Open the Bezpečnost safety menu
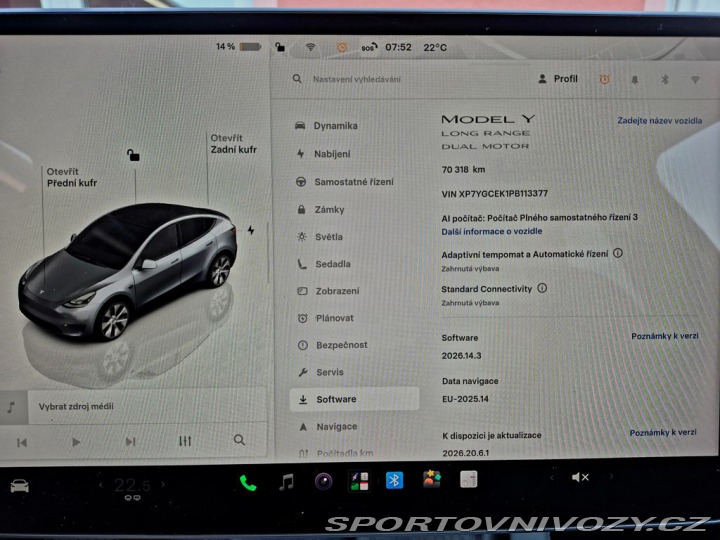 (x=332, y=345)
